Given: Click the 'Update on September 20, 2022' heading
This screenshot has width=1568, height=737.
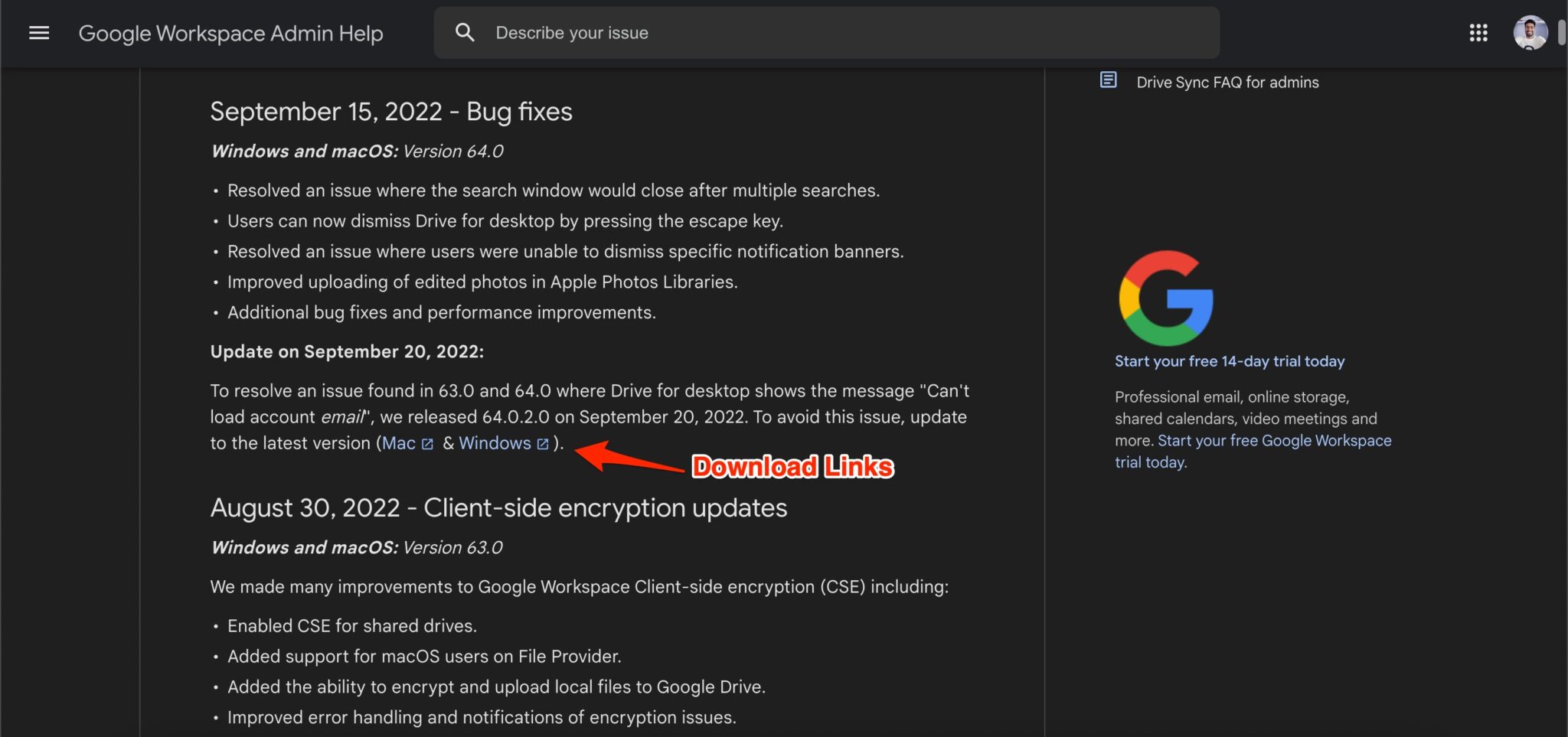Looking at the screenshot, I should click(346, 351).
